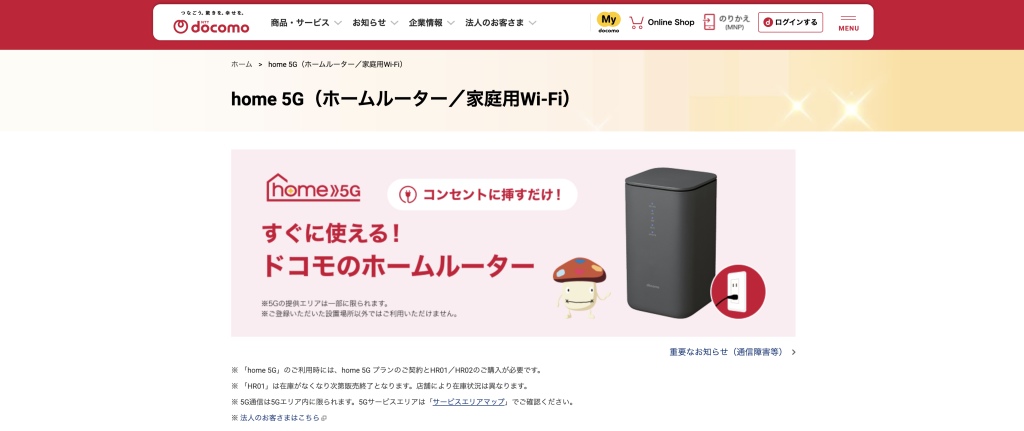Click the wall outlet circle icon

(x=737, y=291)
